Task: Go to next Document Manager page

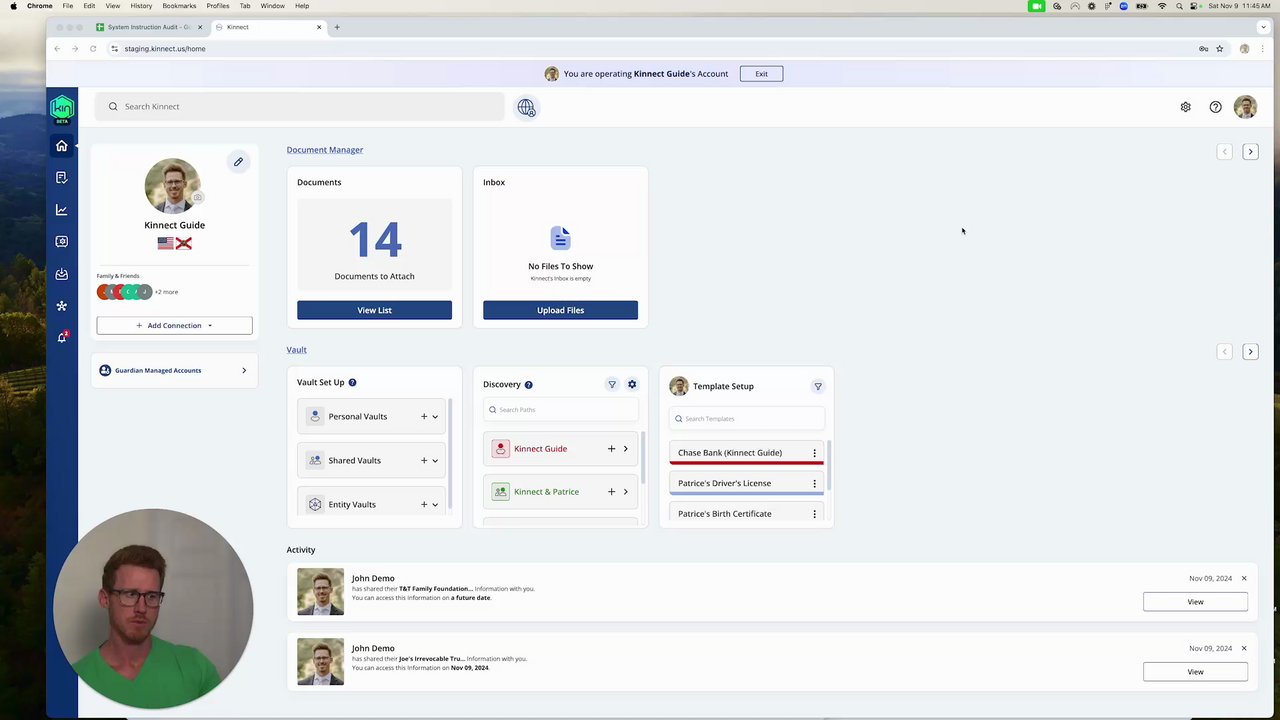Action: tap(1250, 152)
